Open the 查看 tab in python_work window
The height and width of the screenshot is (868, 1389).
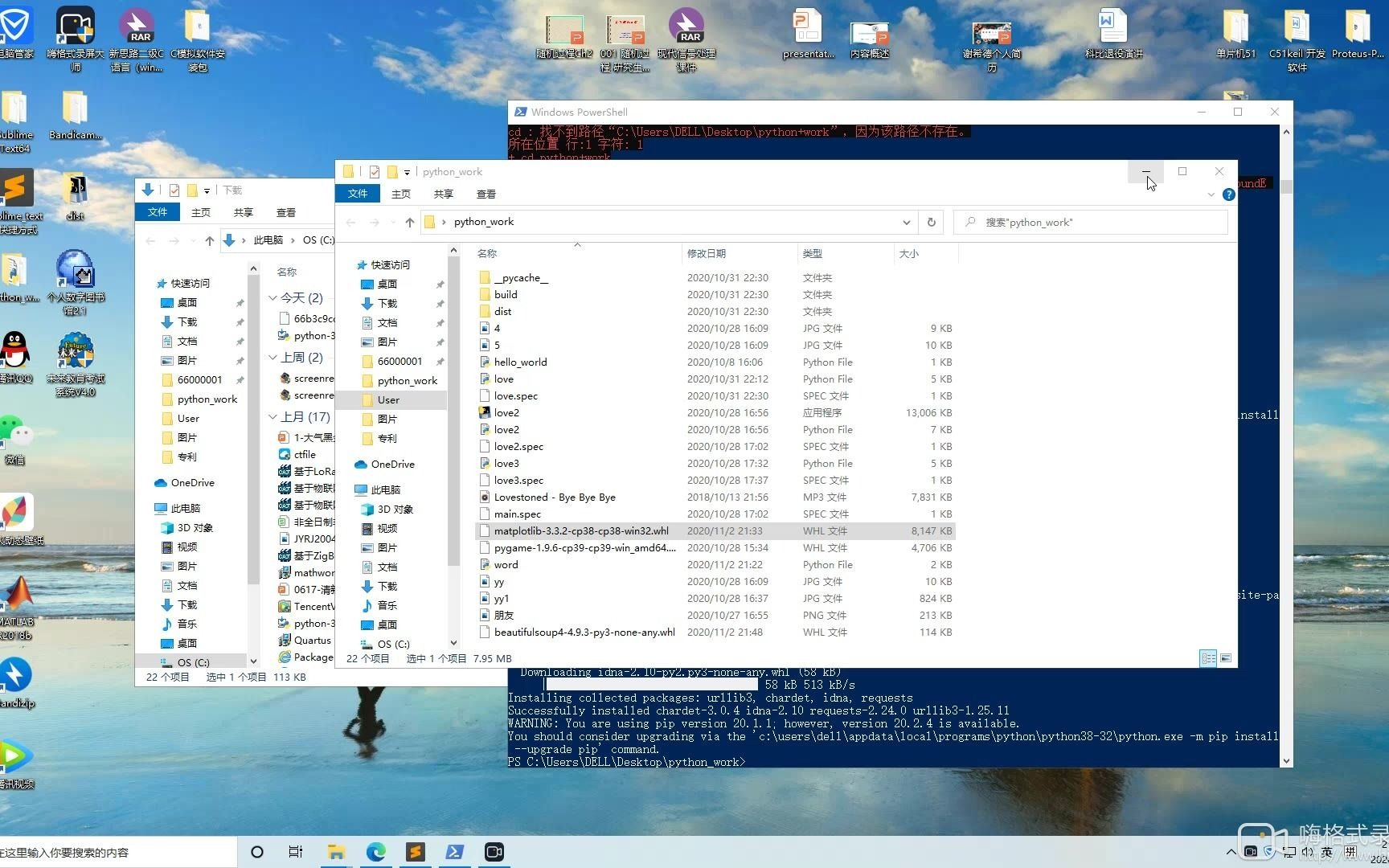[x=486, y=194]
